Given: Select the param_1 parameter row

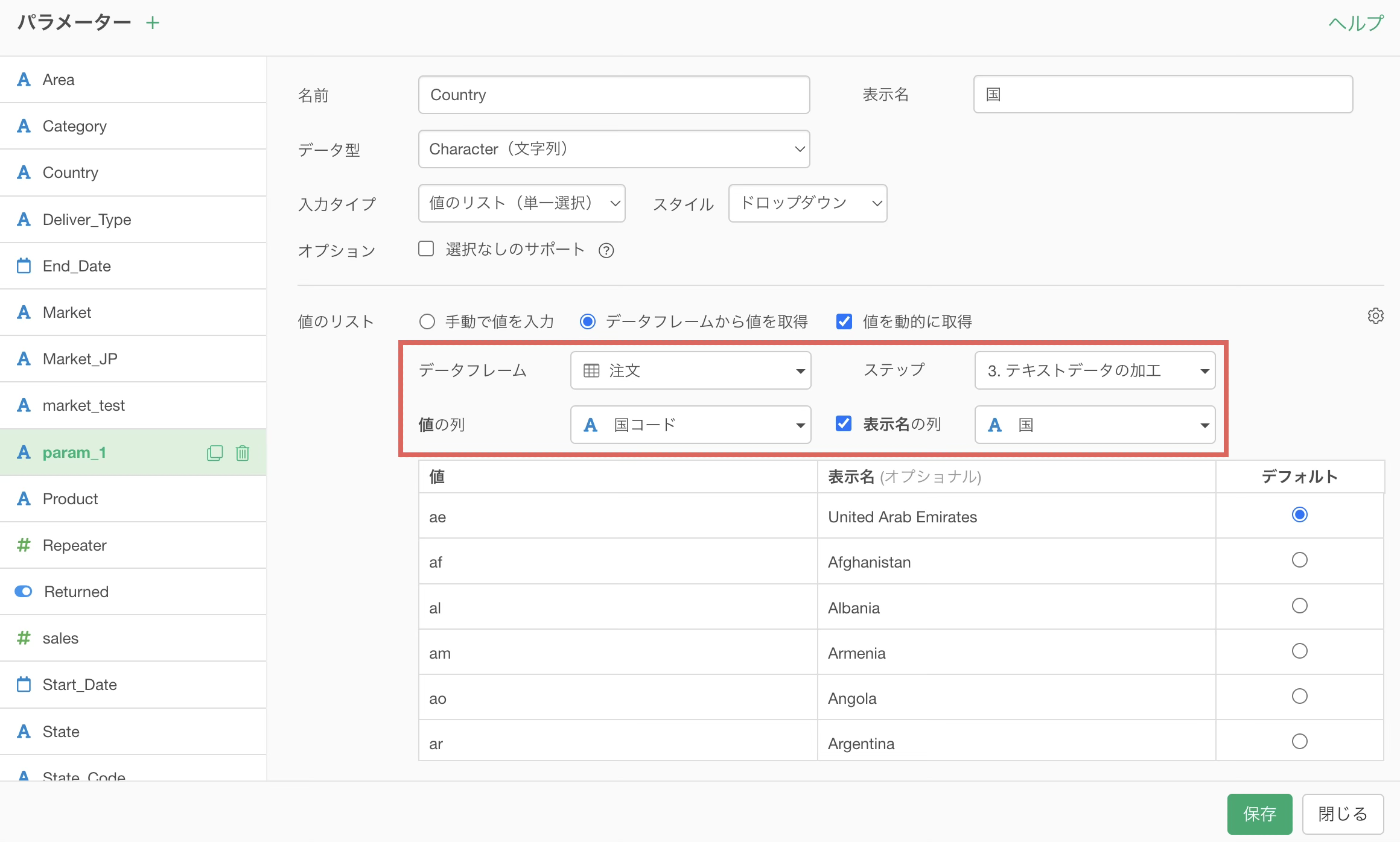Looking at the screenshot, I should click(133, 452).
